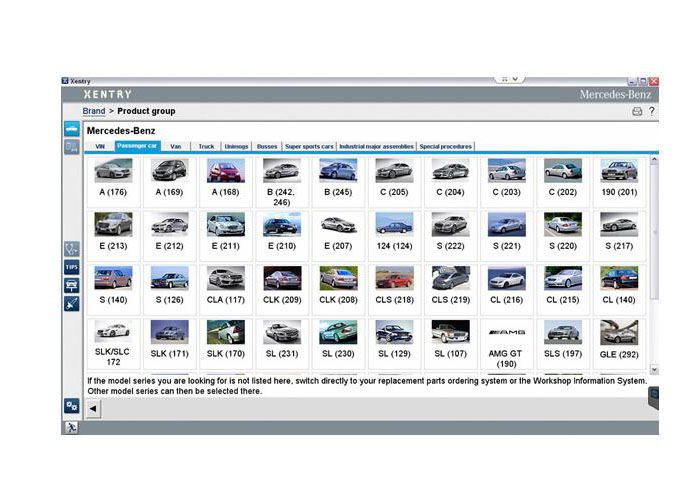Switch to the Van tab
The image size is (700, 500).
175,146
